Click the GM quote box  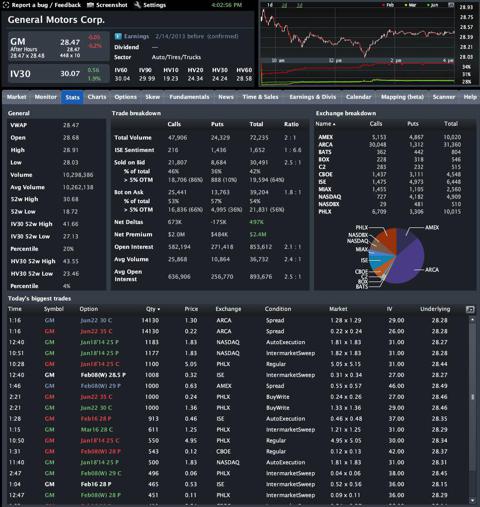[x=59, y=46]
